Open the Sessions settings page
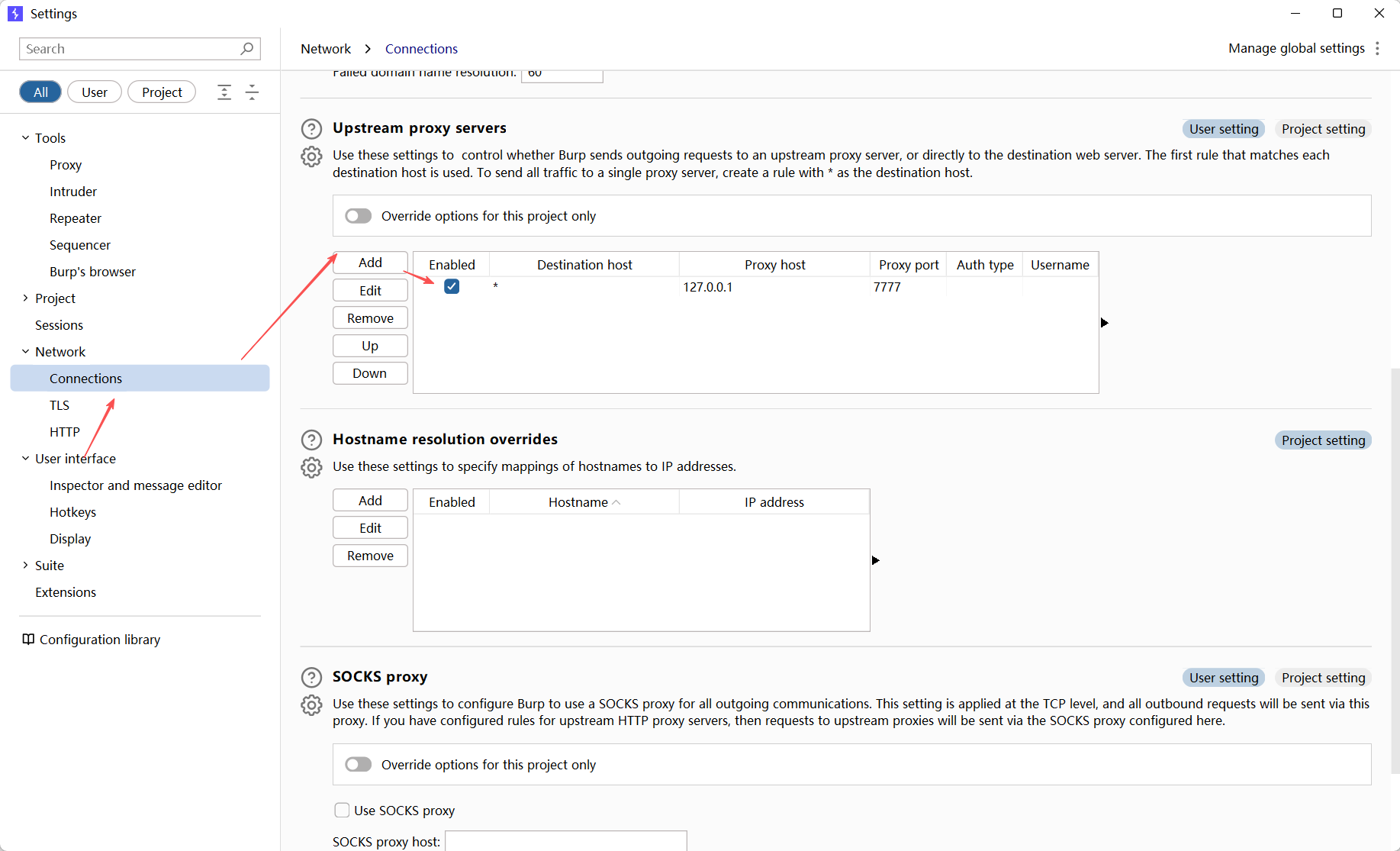The image size is (1400, 851). pyautogui.click(x=59, y=325)
